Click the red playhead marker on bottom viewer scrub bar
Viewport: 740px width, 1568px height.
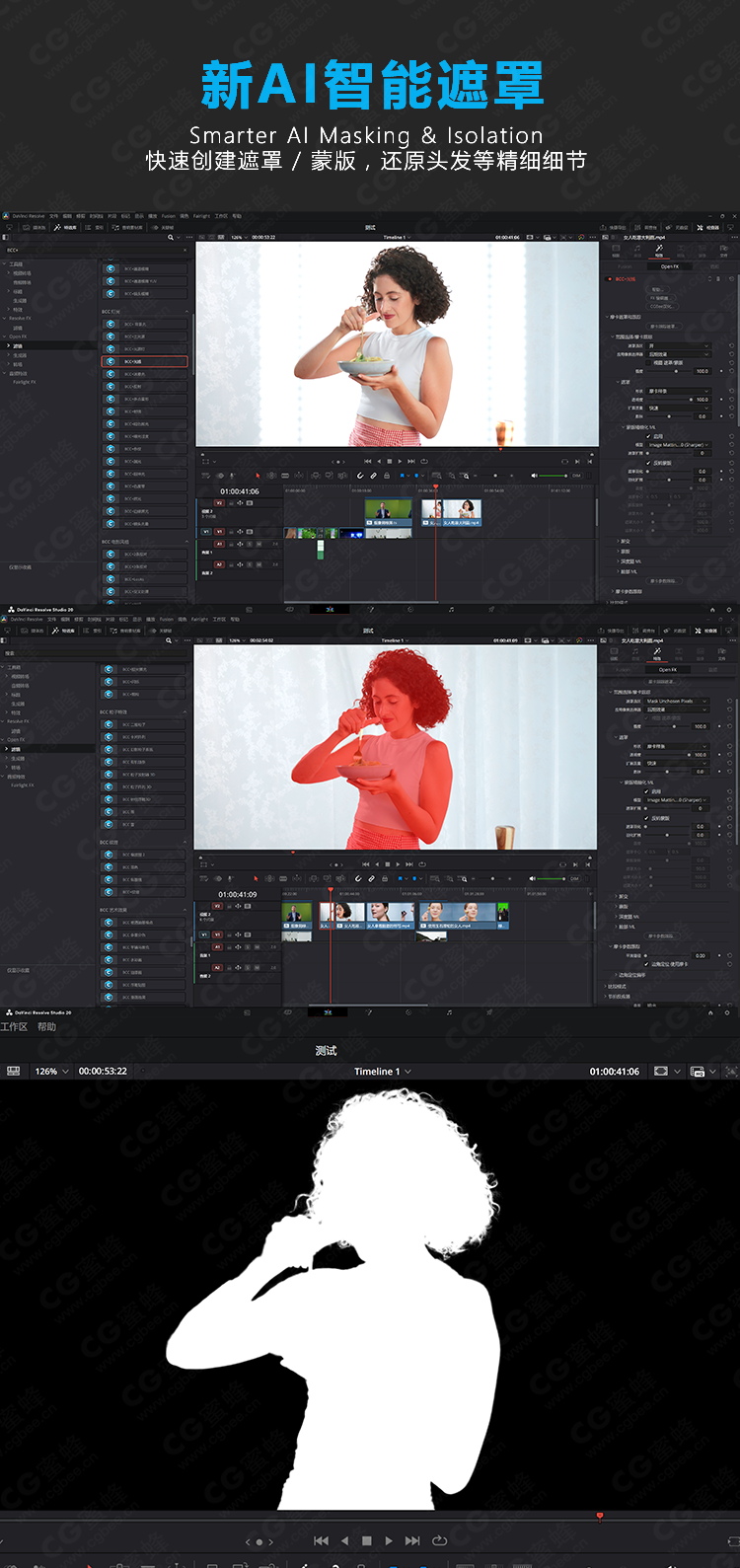tap(599, 1516)
